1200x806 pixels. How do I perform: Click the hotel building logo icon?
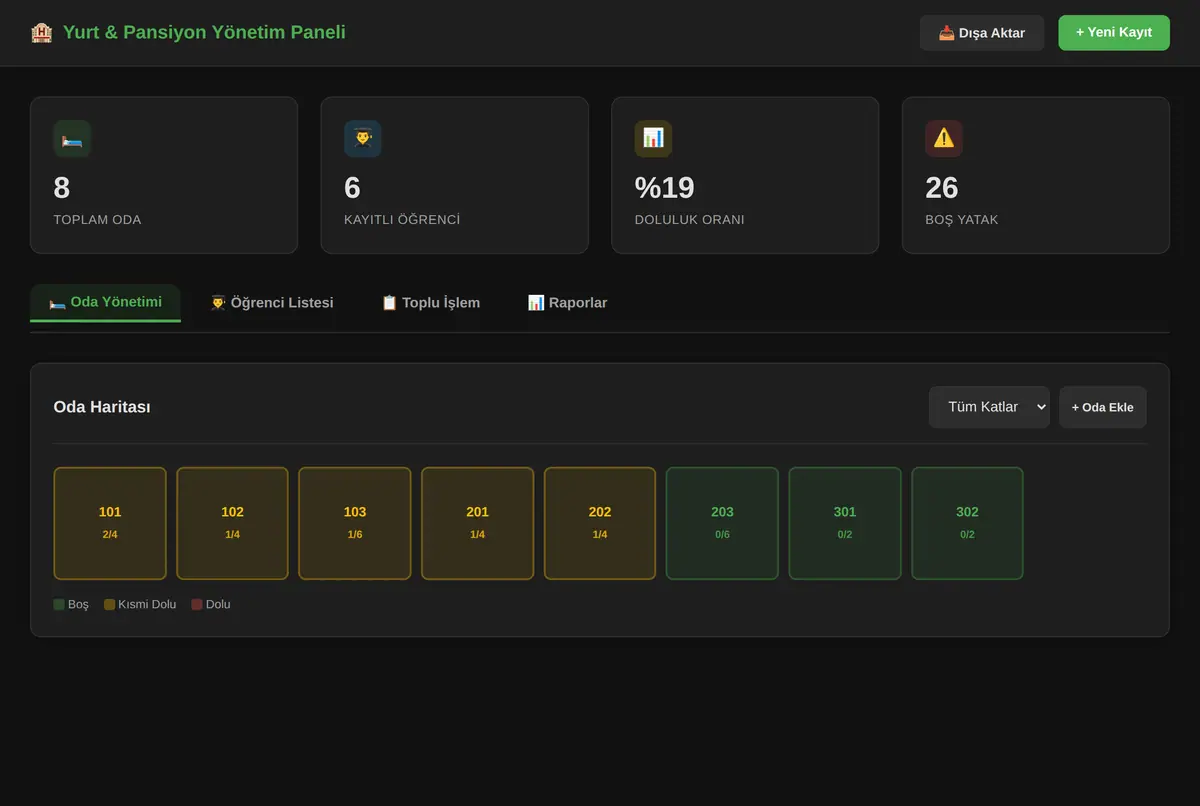point(41,33)
